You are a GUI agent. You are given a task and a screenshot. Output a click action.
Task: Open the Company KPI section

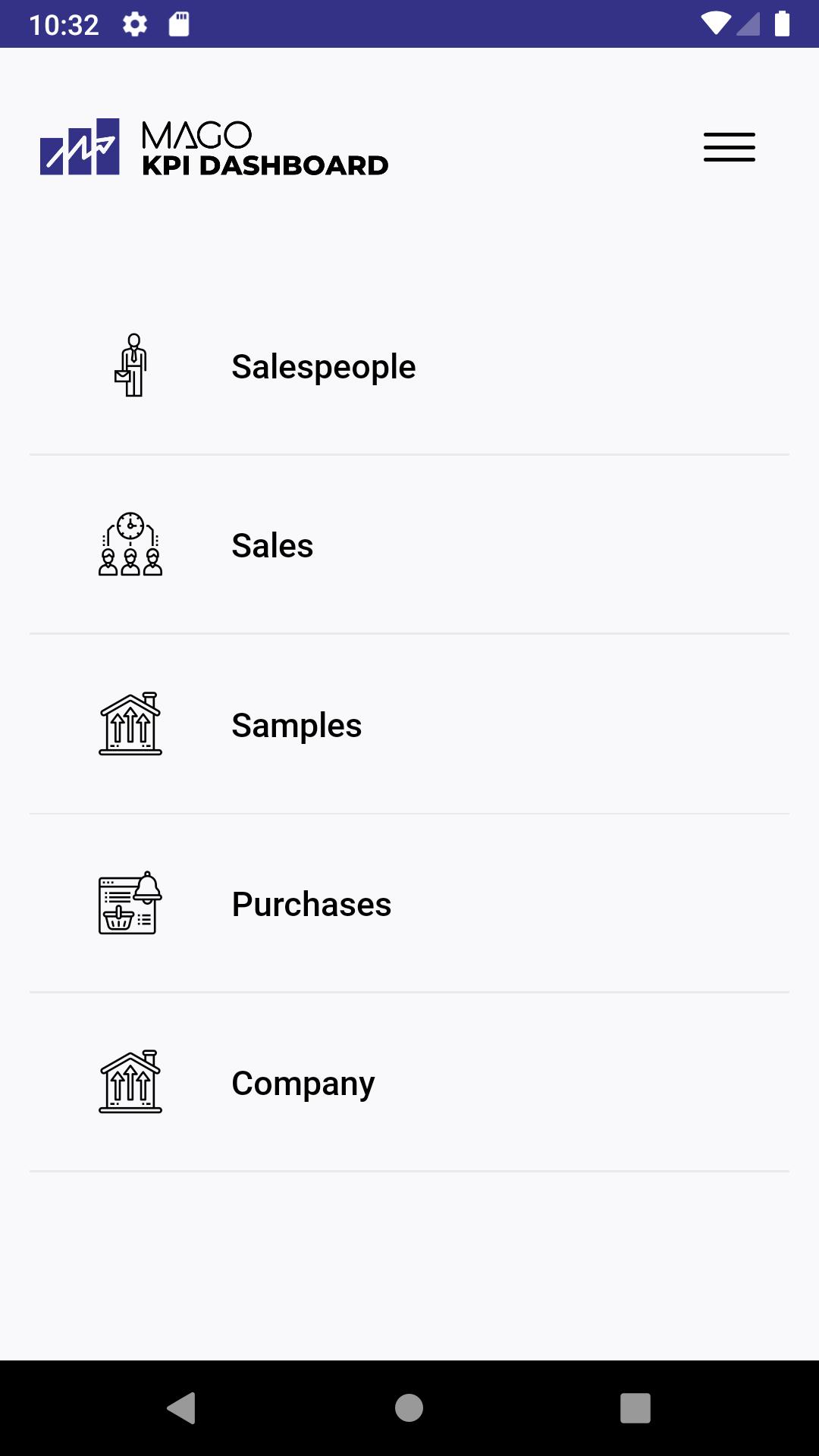(x=409, y=1083)
